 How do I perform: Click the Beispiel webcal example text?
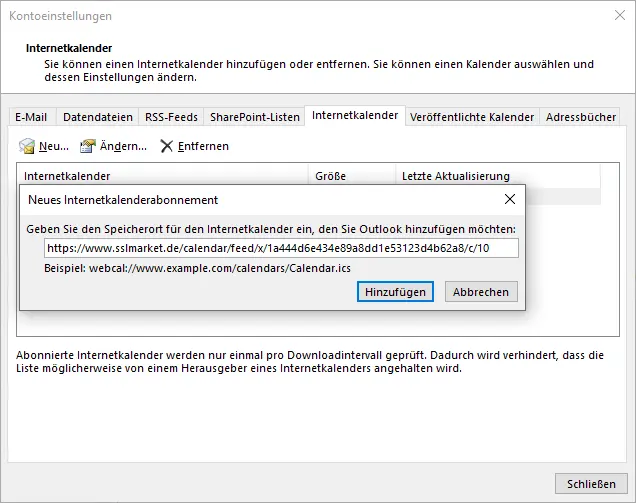[198, 268]
